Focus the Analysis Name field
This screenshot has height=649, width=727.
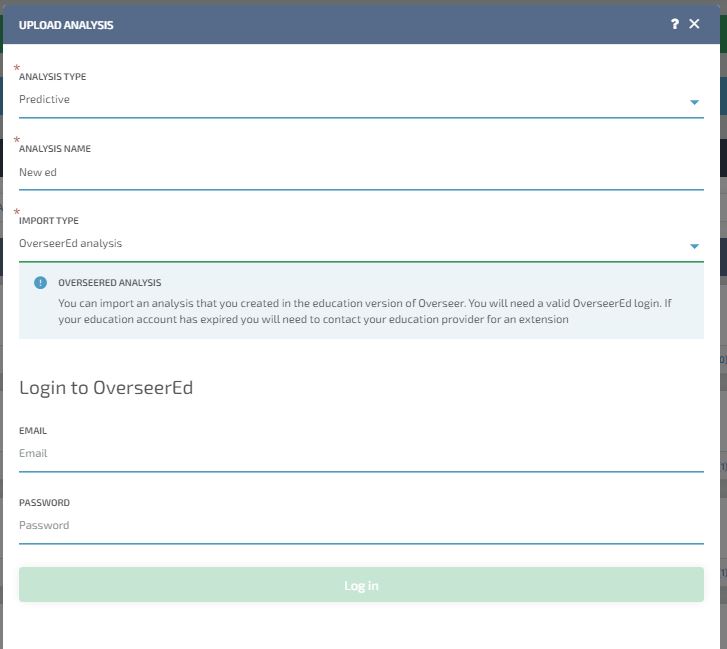(361, 172)
